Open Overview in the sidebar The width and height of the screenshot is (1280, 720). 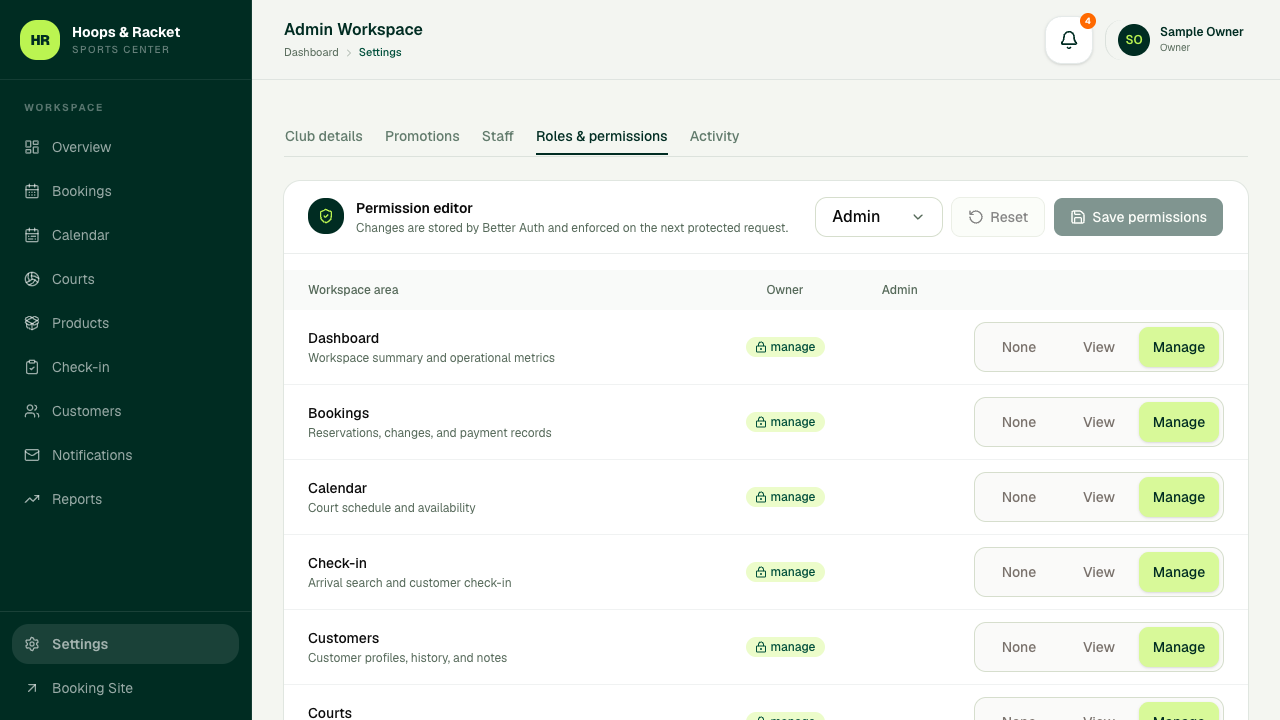[x=126, y=147]
